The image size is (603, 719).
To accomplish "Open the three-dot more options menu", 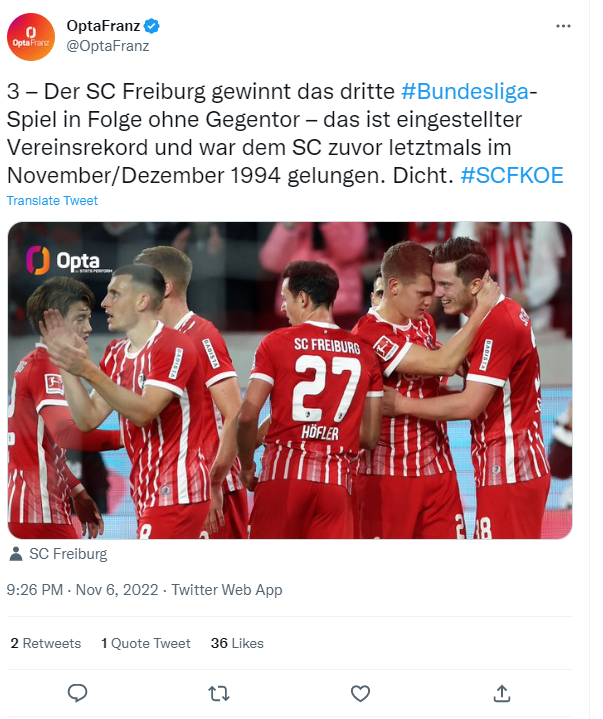I will [x=563, y=26].
